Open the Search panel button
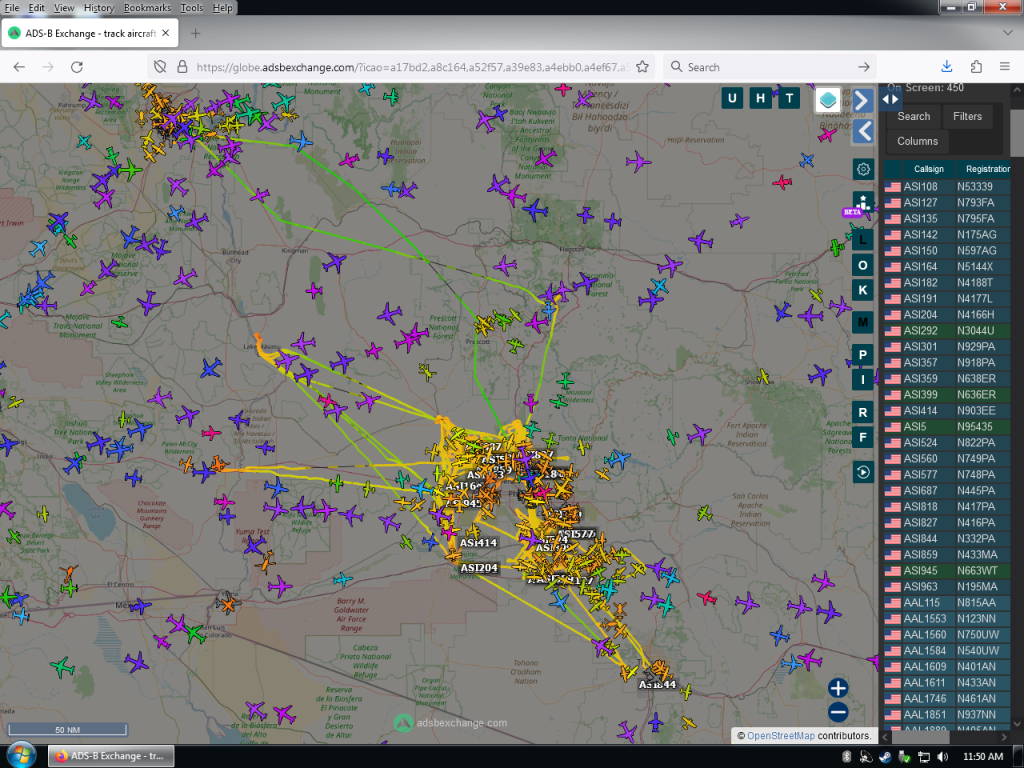 [x=913, y=116]
